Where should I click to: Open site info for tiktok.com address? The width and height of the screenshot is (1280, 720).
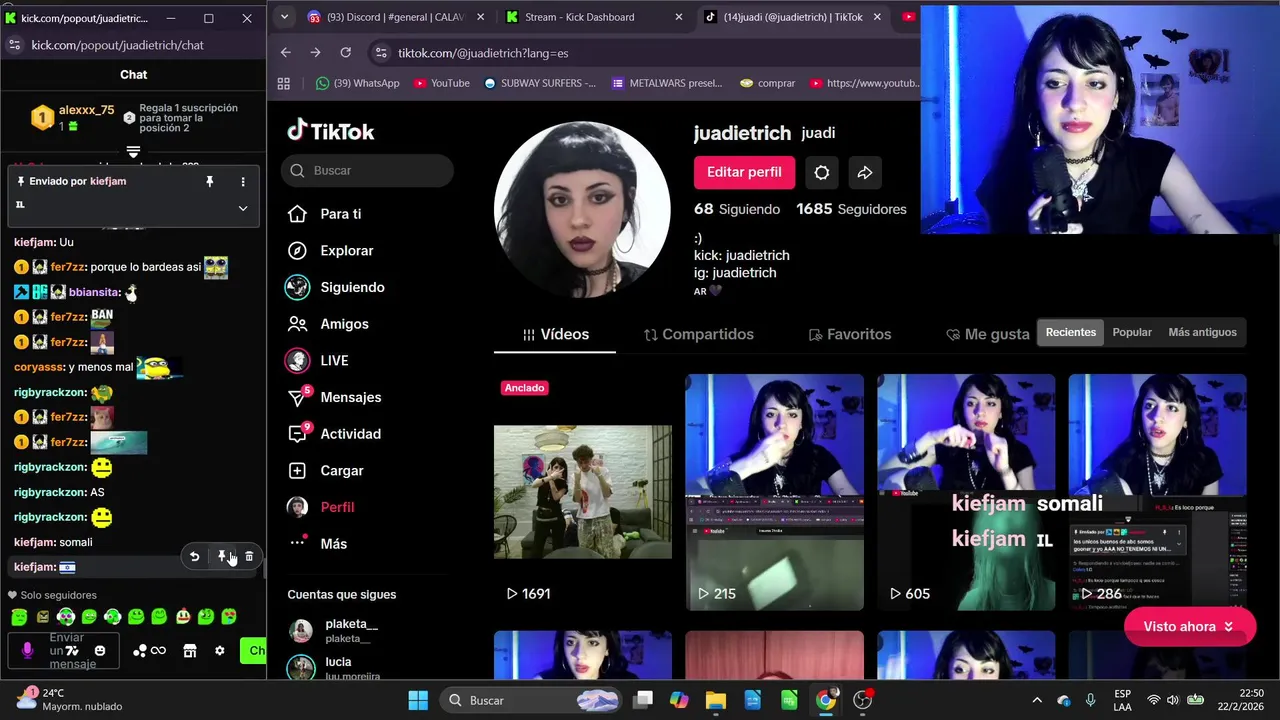(380, 53)
